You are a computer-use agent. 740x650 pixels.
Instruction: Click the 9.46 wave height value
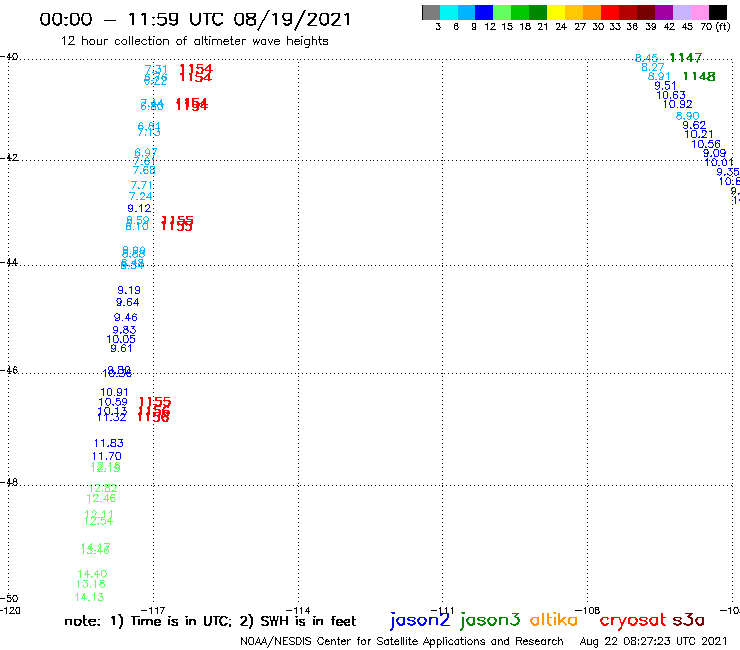click(126, 317)
